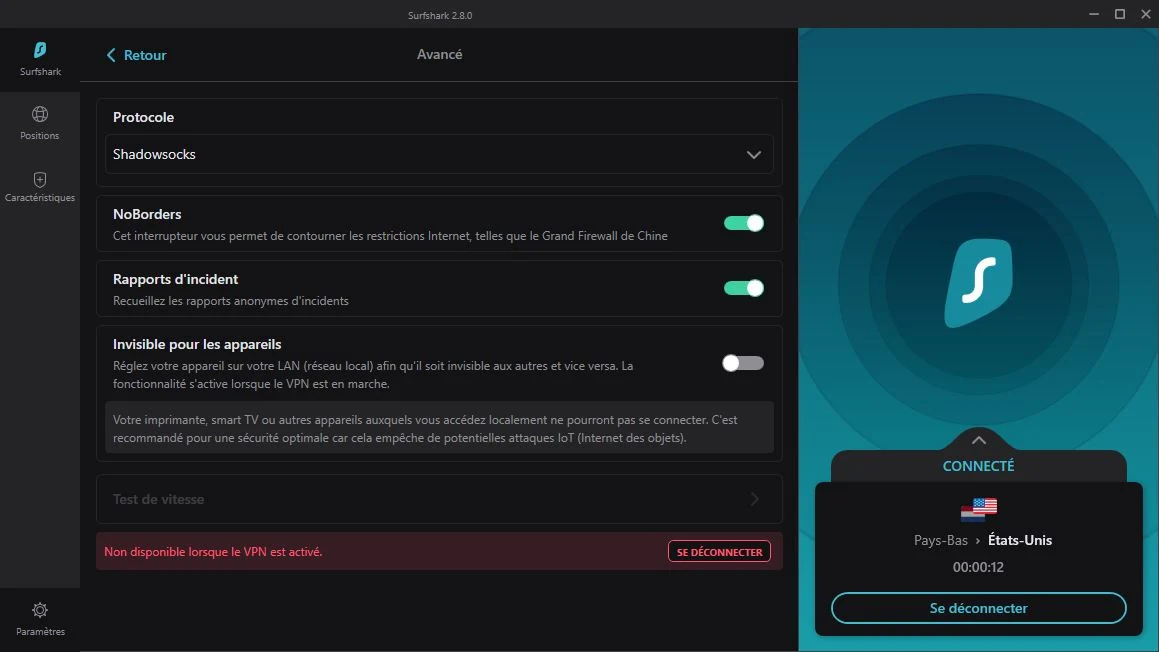Click the Test de vitesse chevron
This screenshot has height=652, width=1159.
point(755,499)
